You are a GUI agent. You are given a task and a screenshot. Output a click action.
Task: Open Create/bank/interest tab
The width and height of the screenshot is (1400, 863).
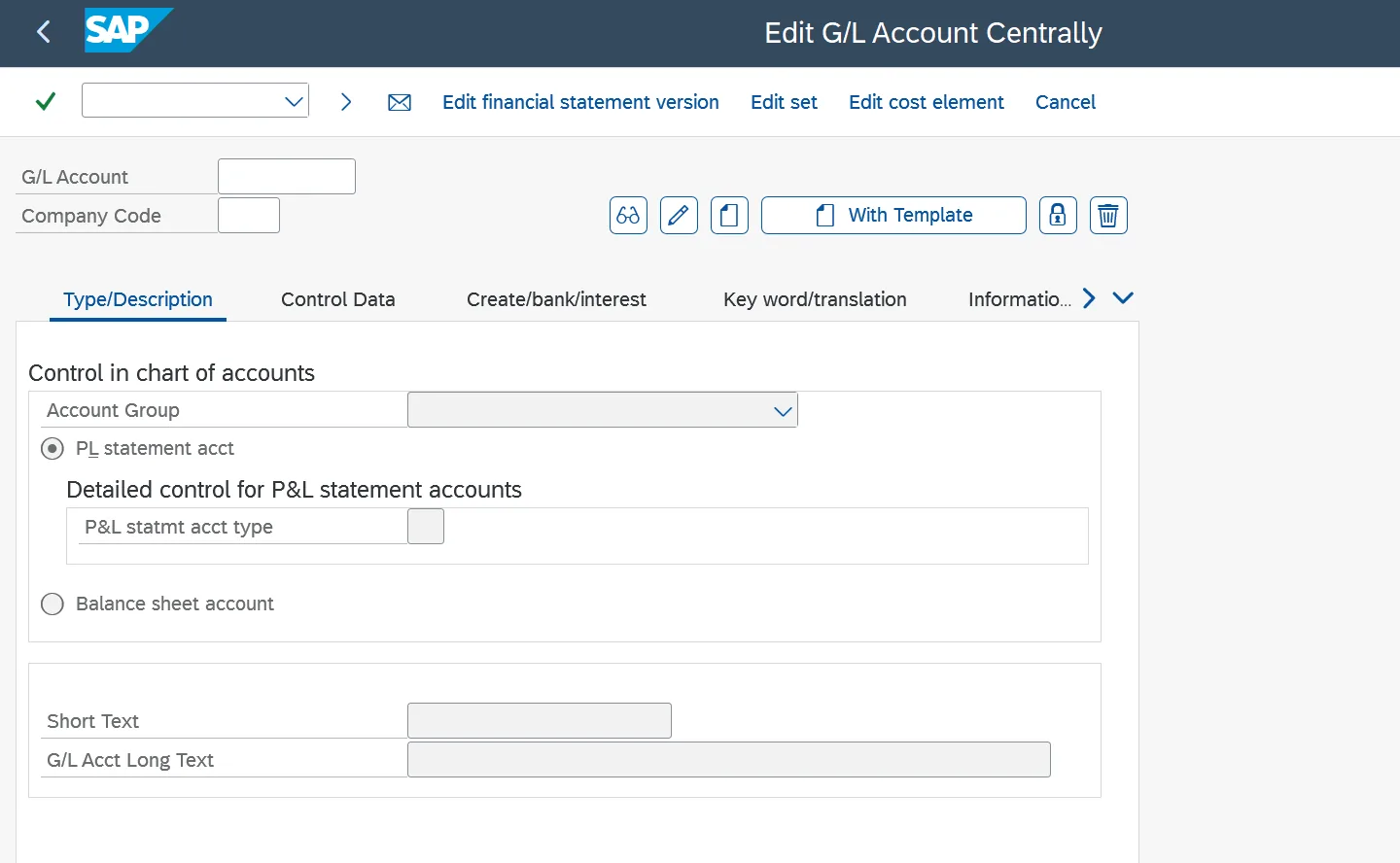(556, 299)
